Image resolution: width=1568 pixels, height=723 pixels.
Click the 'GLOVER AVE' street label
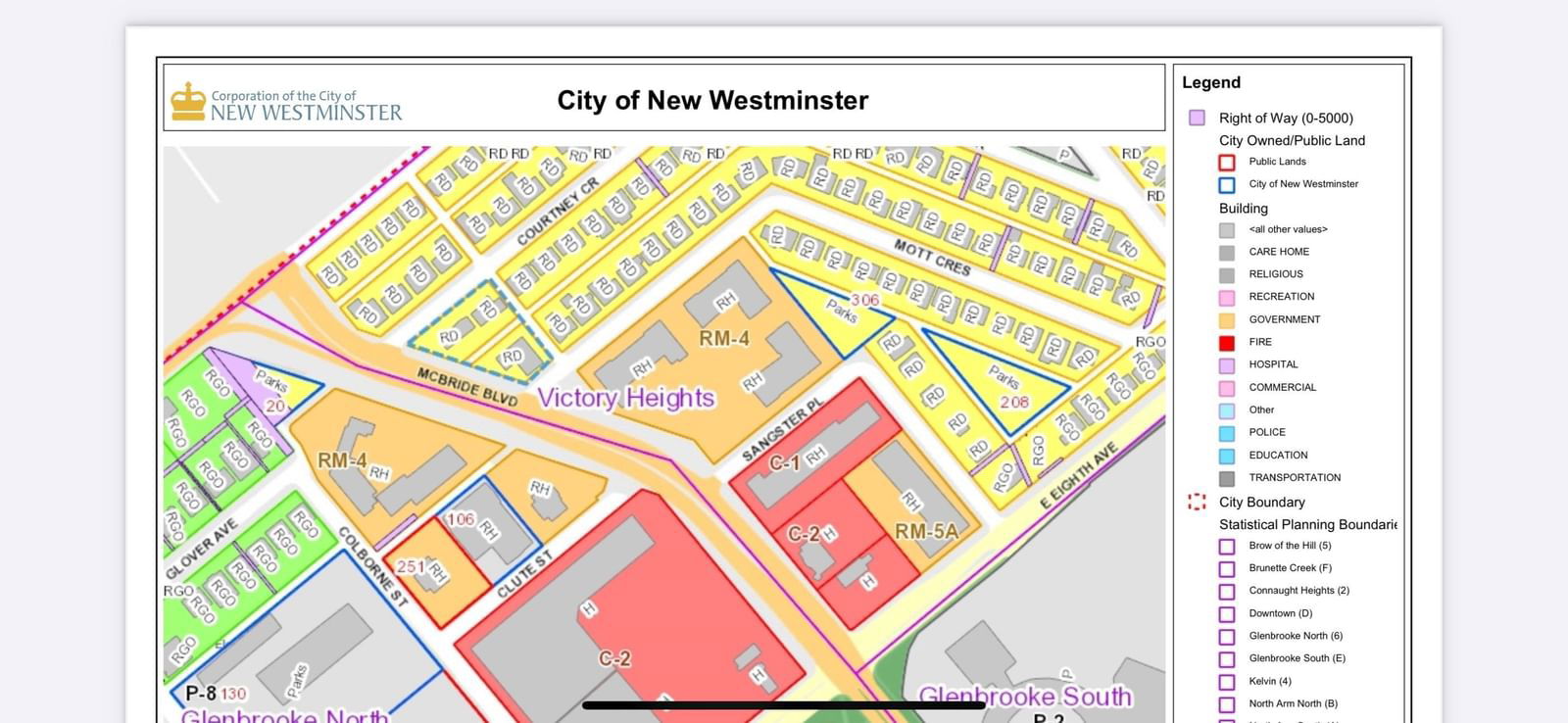click(202, 550)
